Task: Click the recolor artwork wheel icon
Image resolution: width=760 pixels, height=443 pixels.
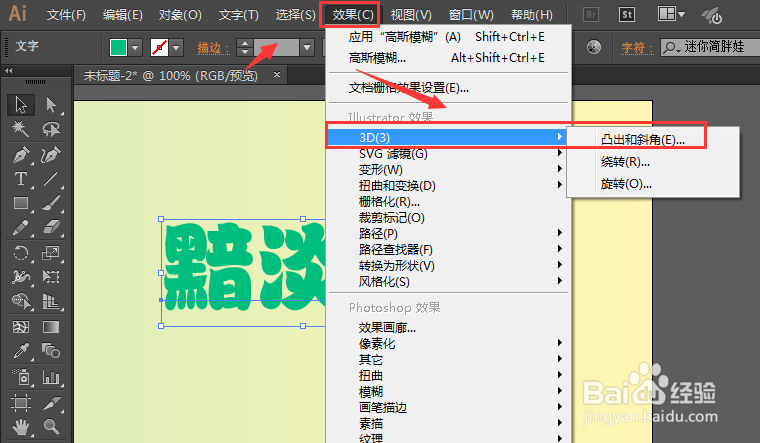Action: pos(594,47)
